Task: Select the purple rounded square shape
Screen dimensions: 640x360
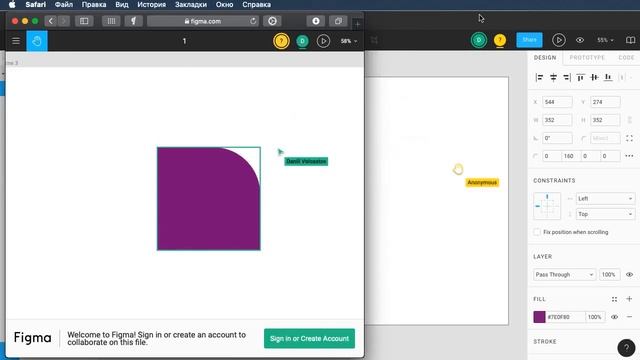Action: pos(209,198)
